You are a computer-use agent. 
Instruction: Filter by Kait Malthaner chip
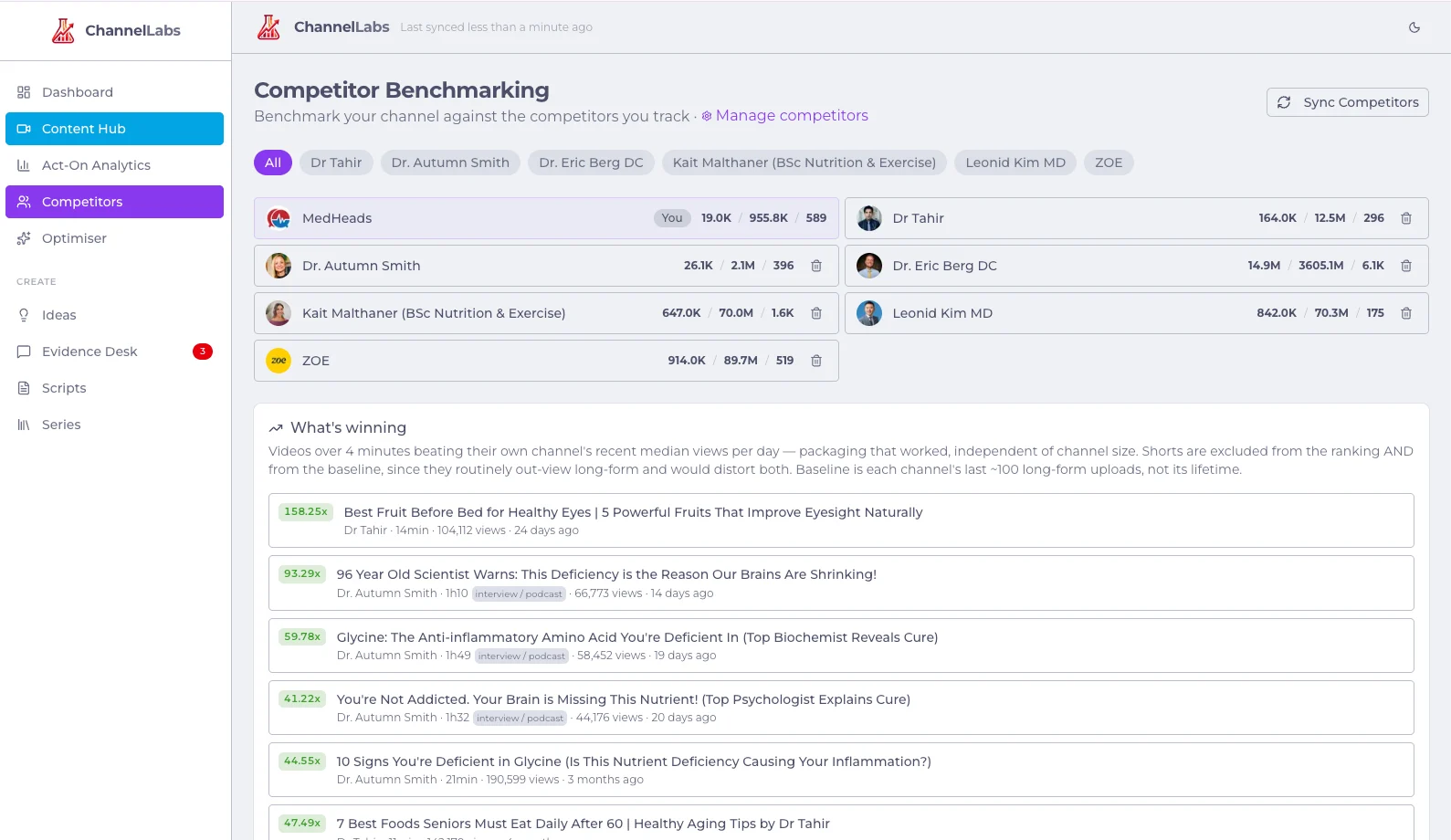click(804, 163)
